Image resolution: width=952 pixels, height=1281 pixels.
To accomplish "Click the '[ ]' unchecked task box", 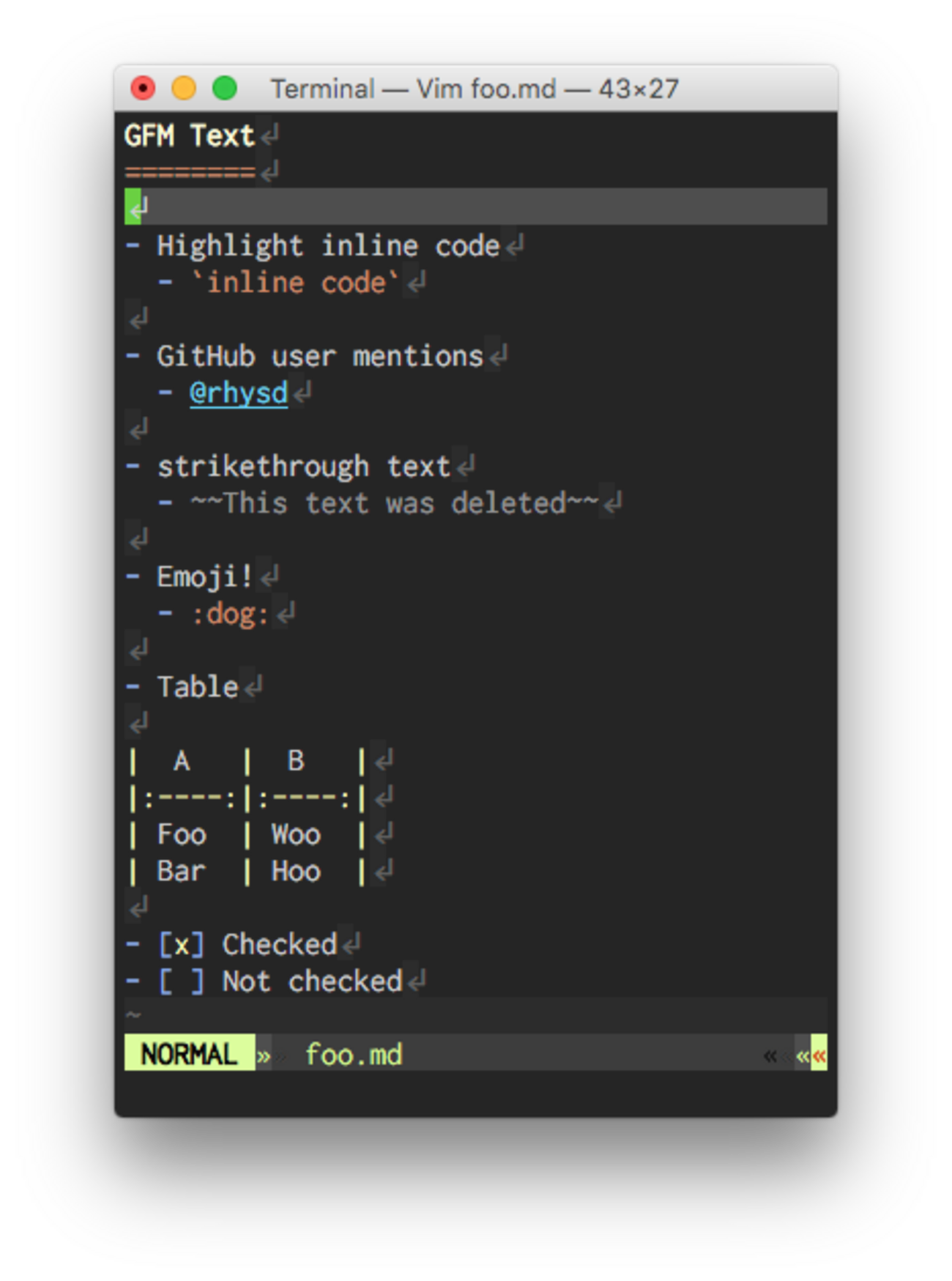I will coord(182,982).
